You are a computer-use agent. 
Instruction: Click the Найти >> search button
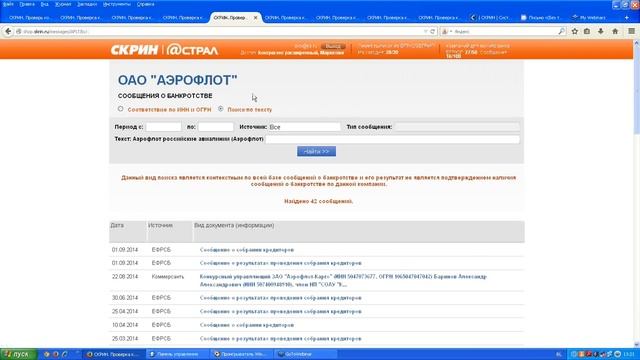coord(316,151)
